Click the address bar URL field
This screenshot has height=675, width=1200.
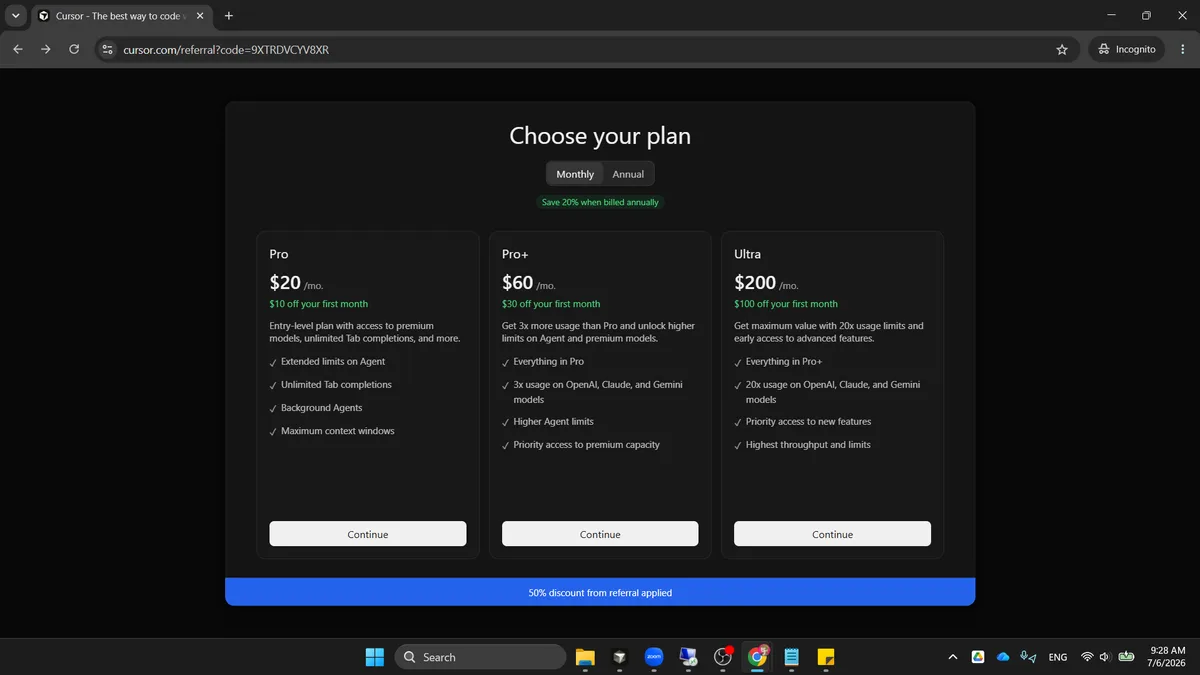[585, 49]
